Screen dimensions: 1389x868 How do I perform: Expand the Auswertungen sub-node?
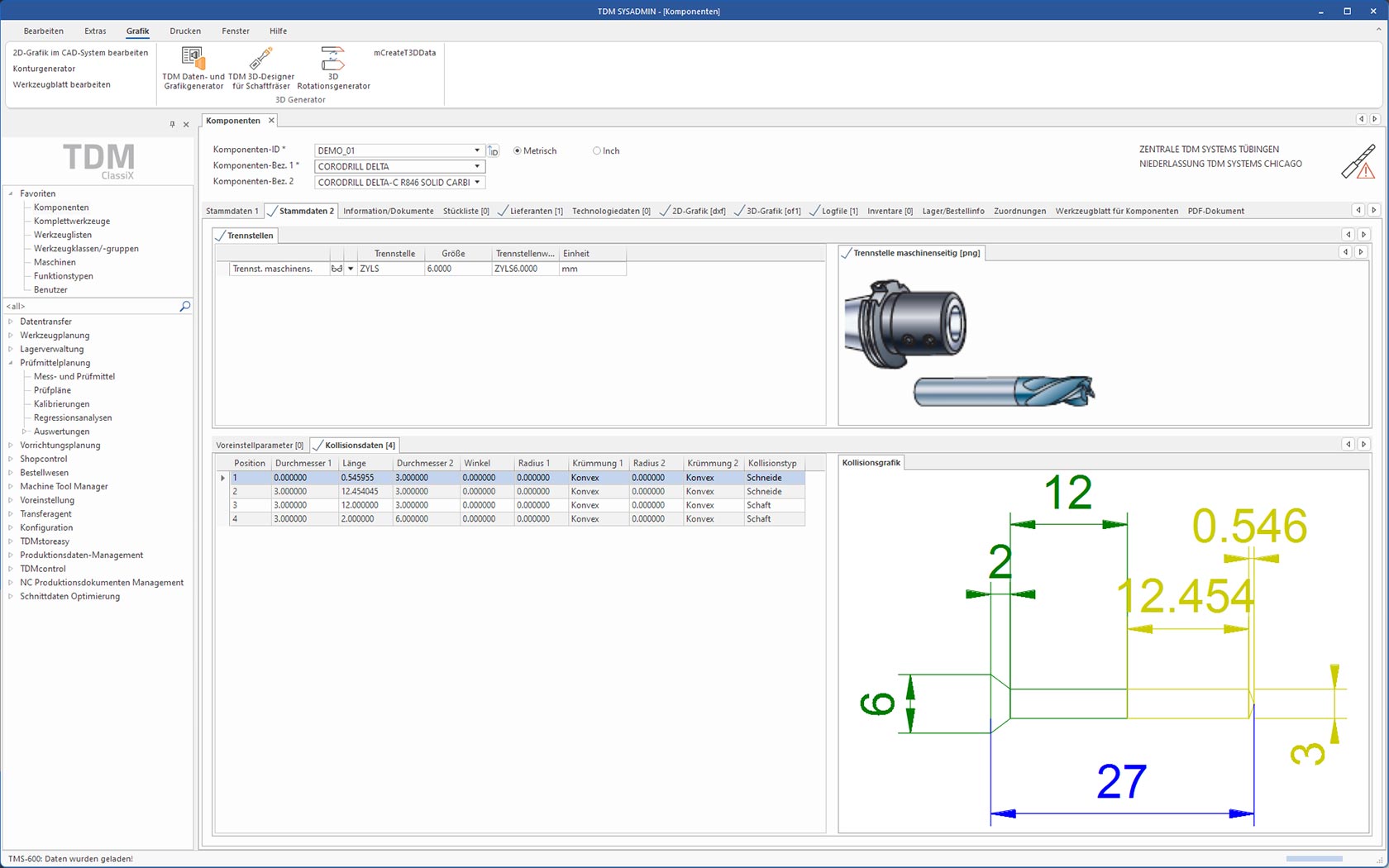pos(25,432)
